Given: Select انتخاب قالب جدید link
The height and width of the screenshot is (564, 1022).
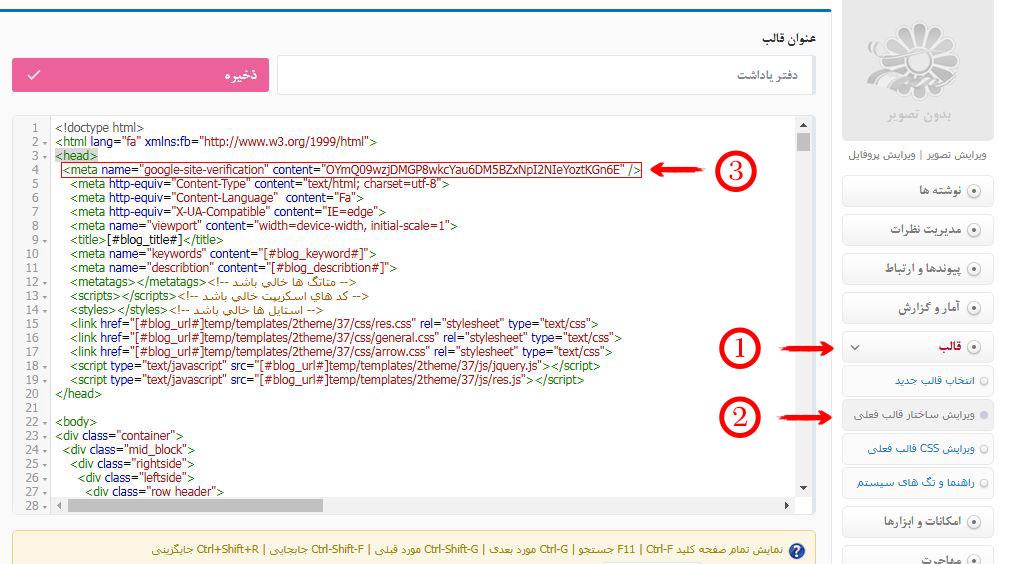Looking at the screenshot, I should coord(935,381).
